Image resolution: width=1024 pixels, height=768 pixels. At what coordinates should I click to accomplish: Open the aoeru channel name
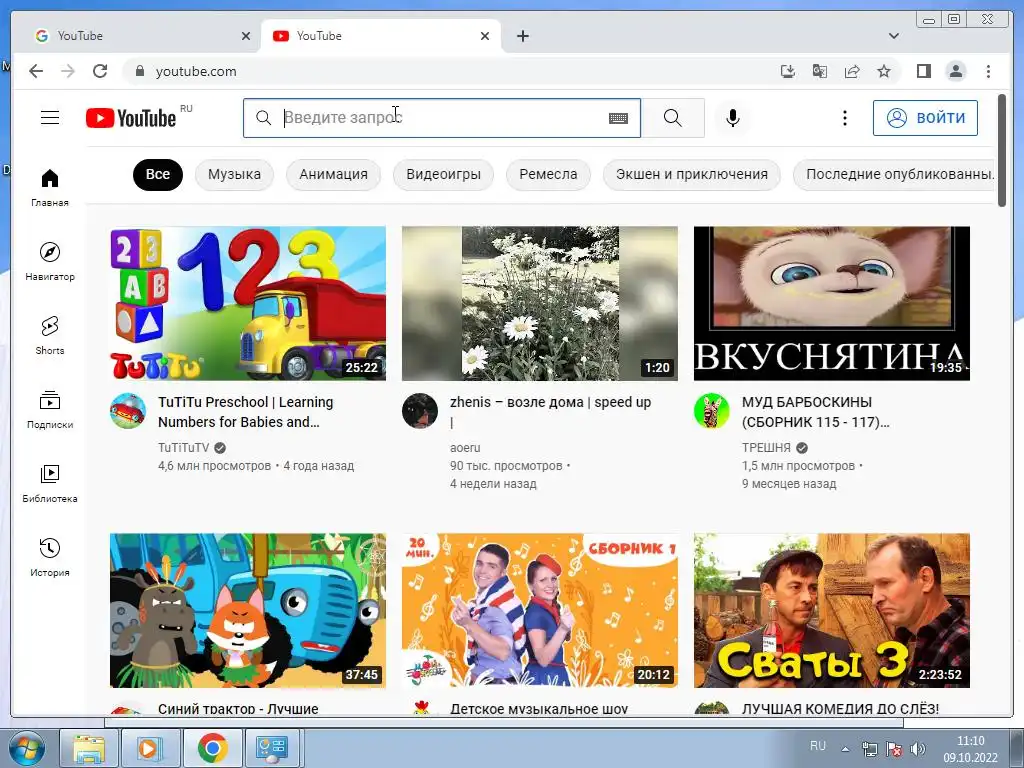coord(465,448)
